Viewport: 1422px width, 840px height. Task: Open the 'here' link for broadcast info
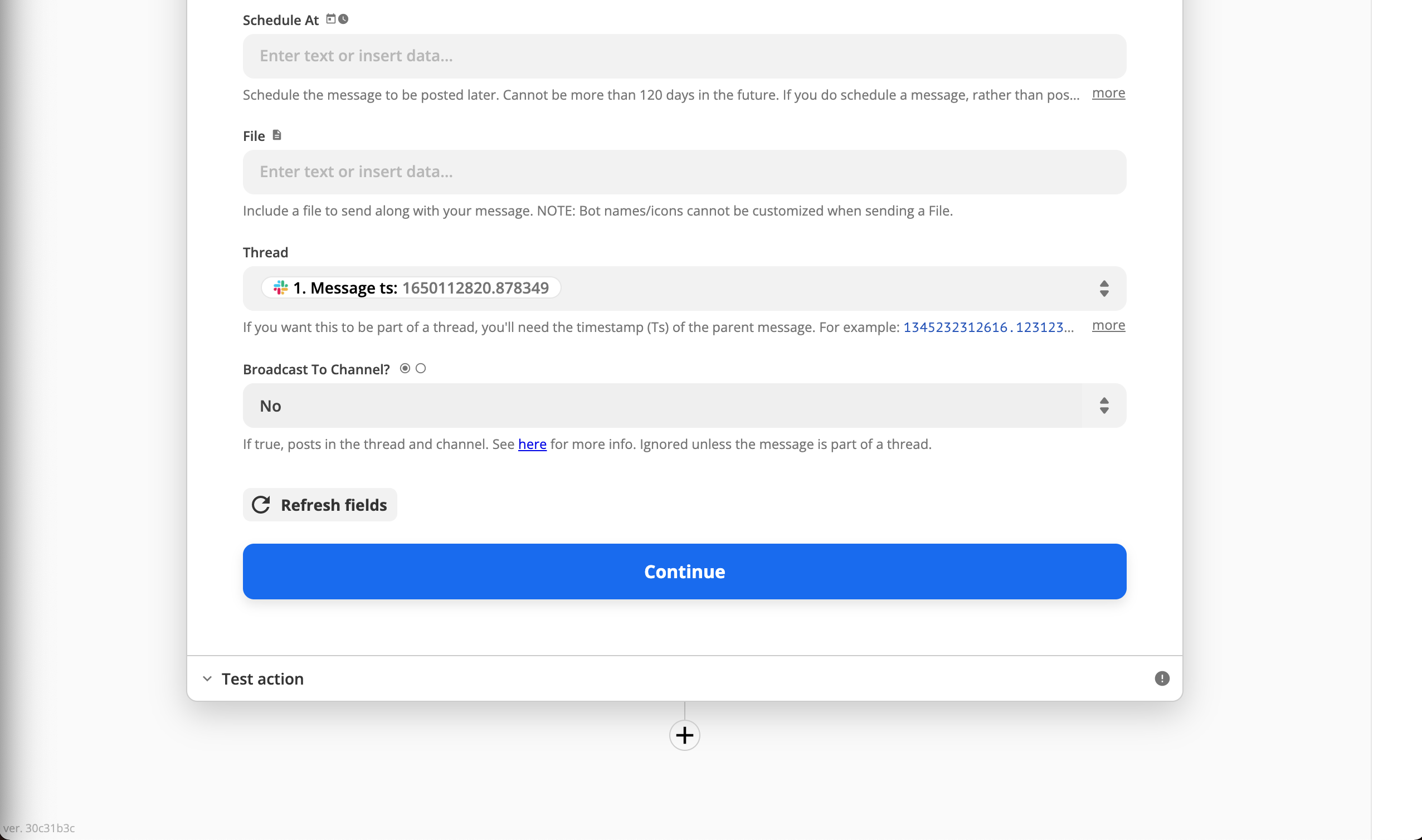tap(532, 445)
